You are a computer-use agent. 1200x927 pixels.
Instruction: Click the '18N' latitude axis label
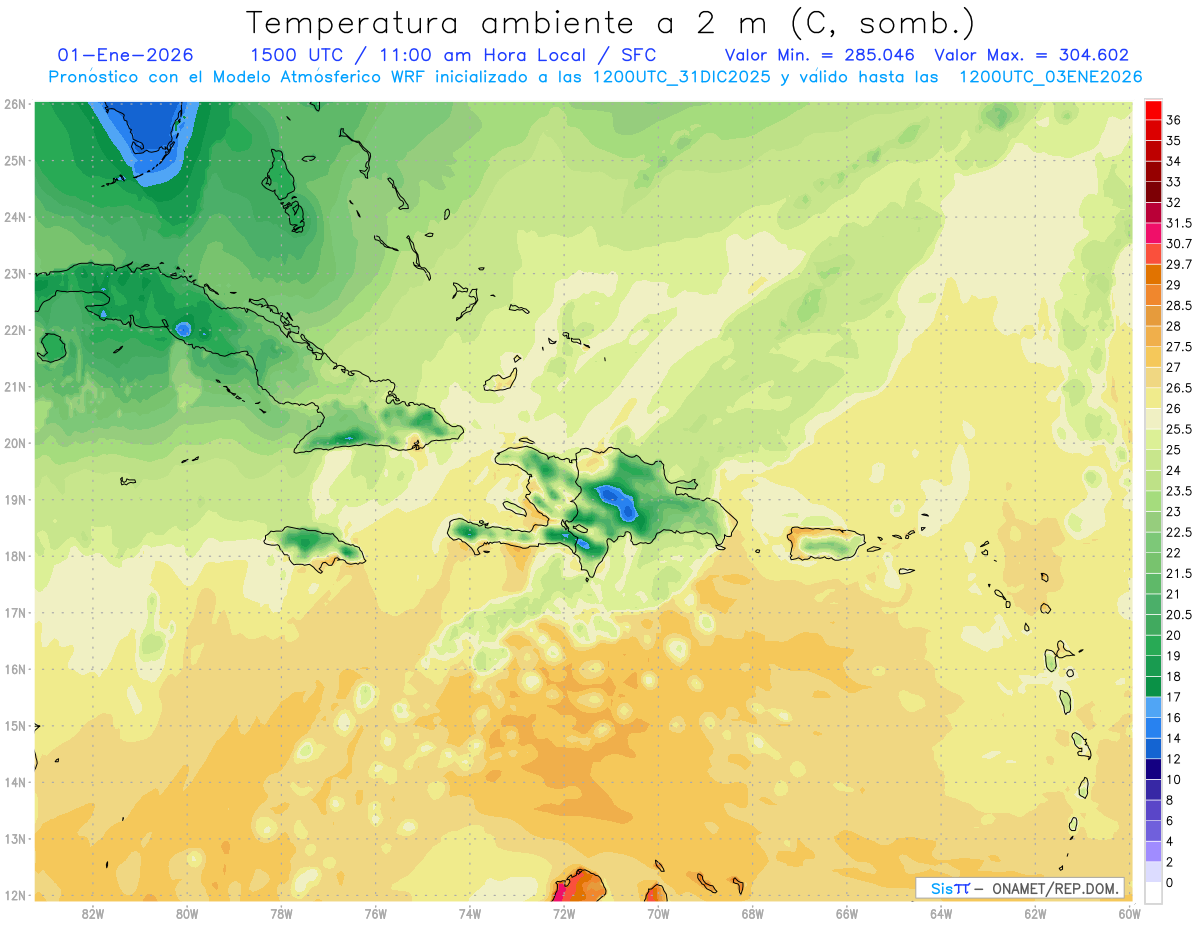click(15, 556)
